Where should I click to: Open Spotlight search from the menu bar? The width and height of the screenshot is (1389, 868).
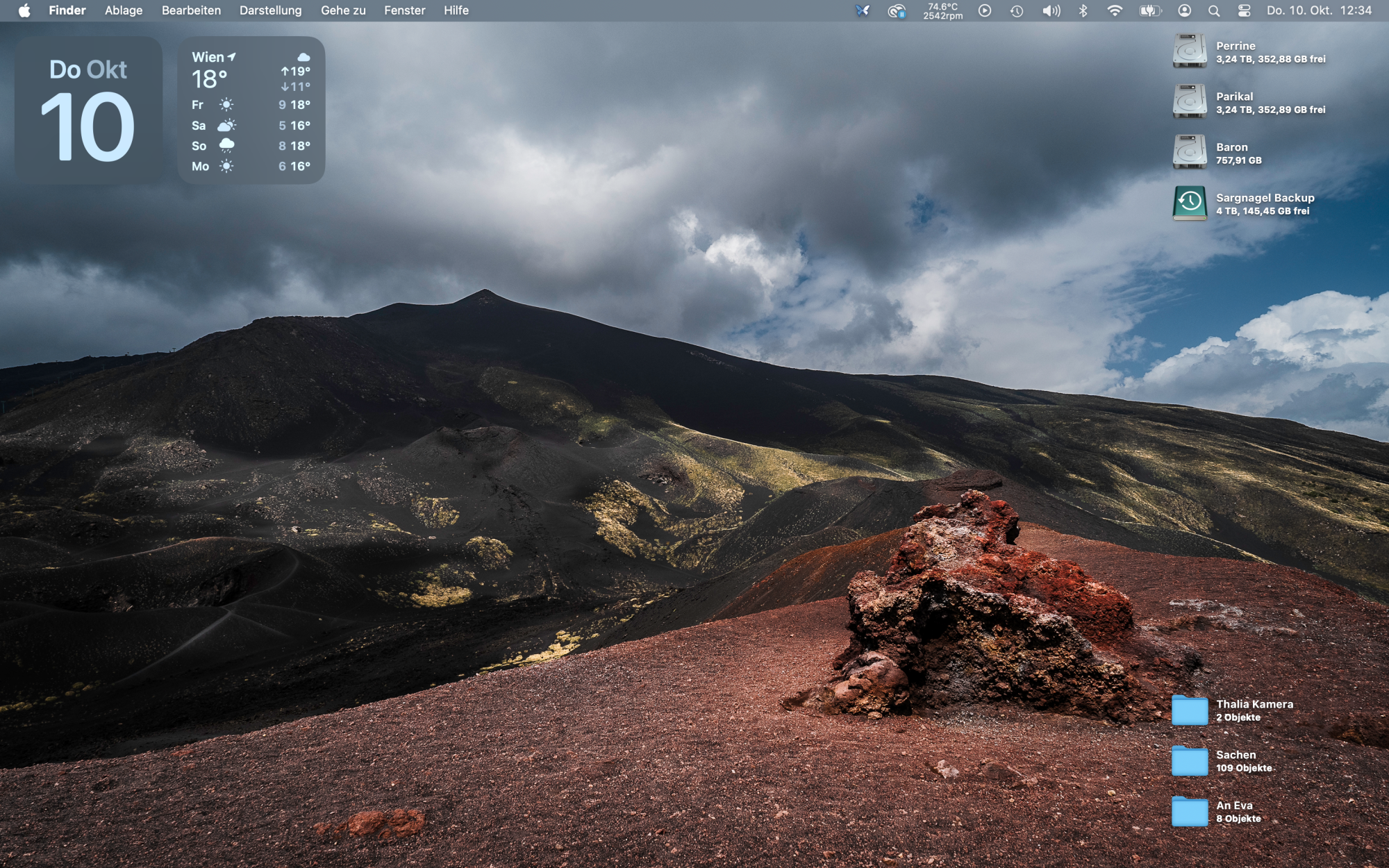[x=1214, y=10]
